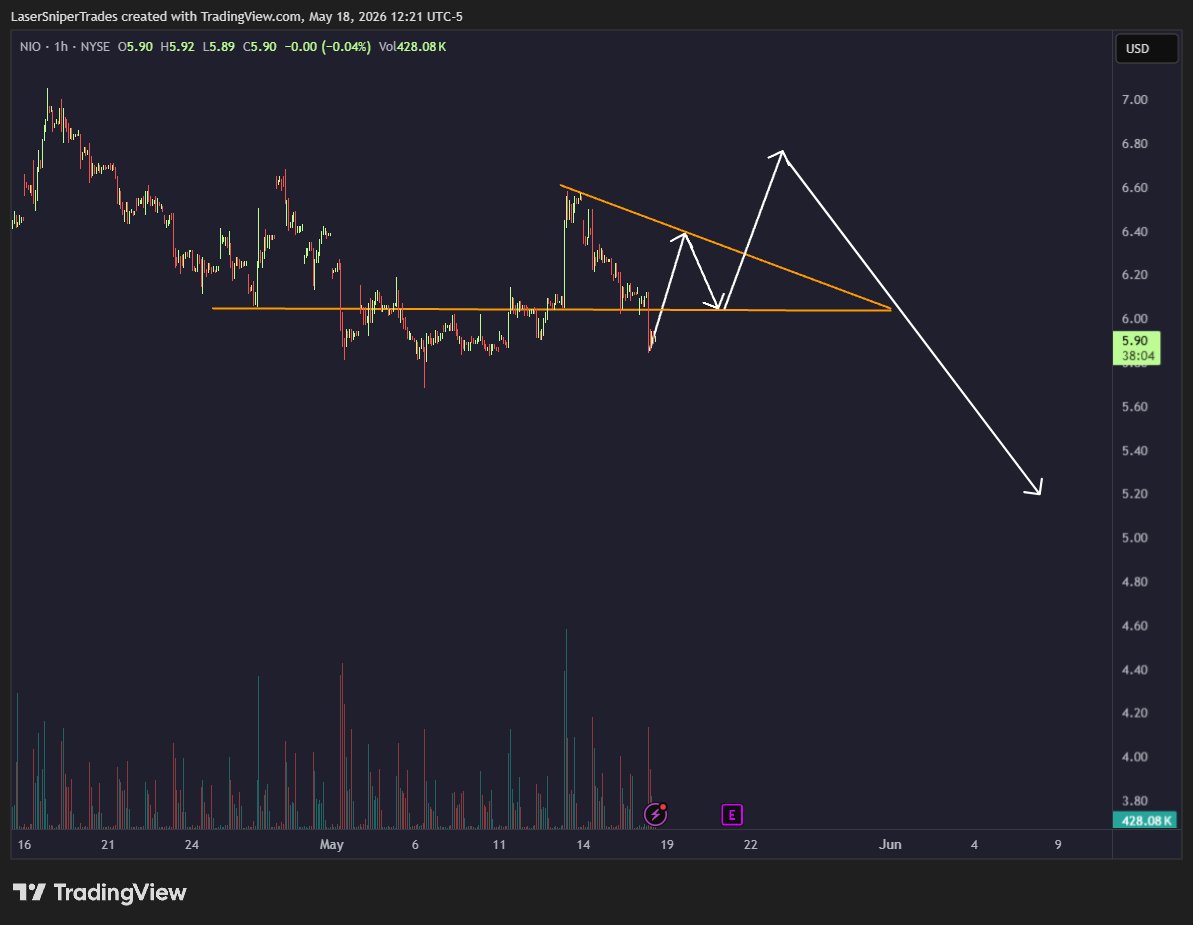The height and width of the screenshot is (925, 1193).
Task: Click the 6.00 price axis label
Action: point(1134,319)
